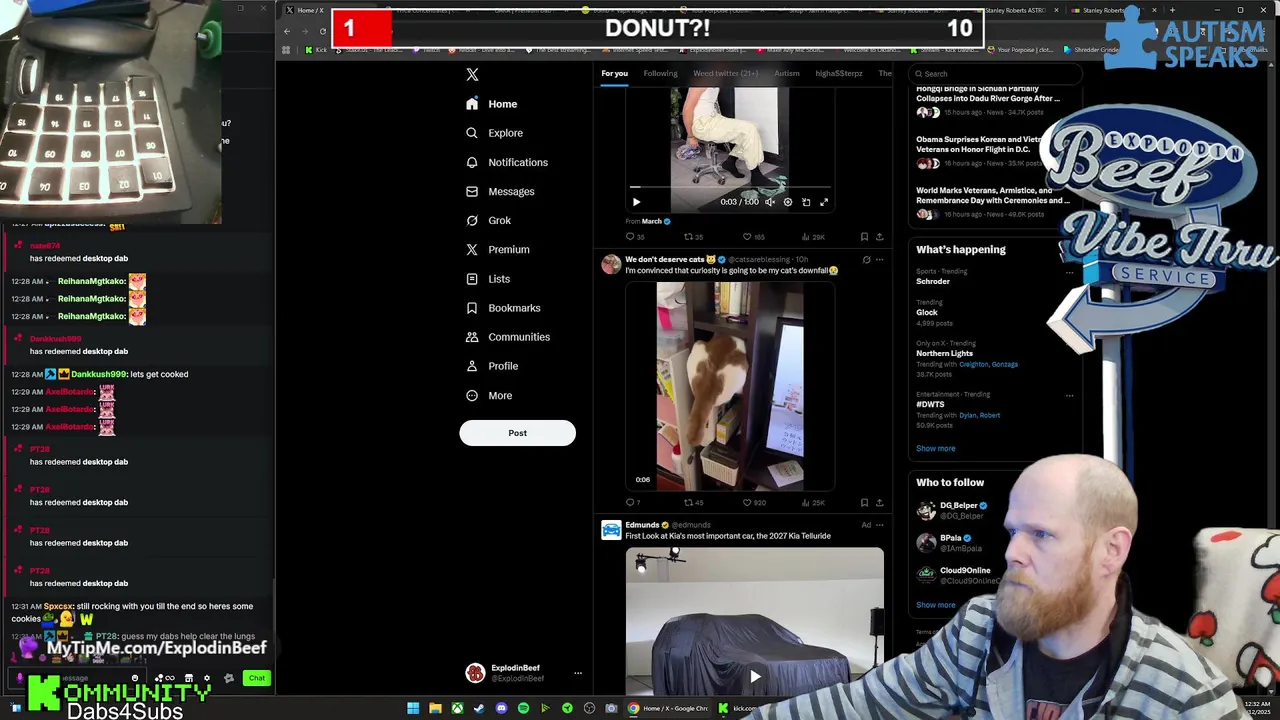Repost the top video post
The image size is (1280, 720).
click(x=692, y=237)
